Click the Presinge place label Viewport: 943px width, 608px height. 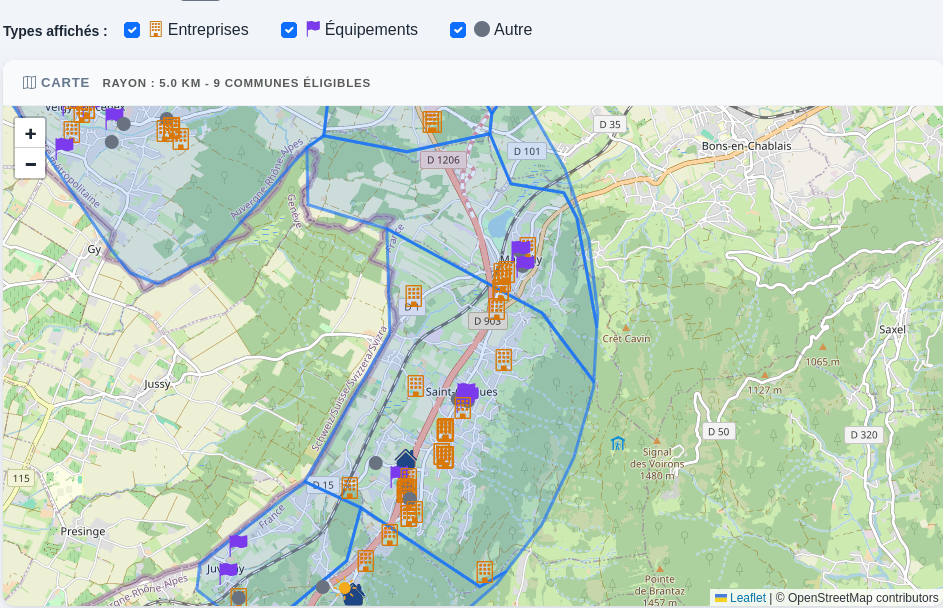coord(83,532)
